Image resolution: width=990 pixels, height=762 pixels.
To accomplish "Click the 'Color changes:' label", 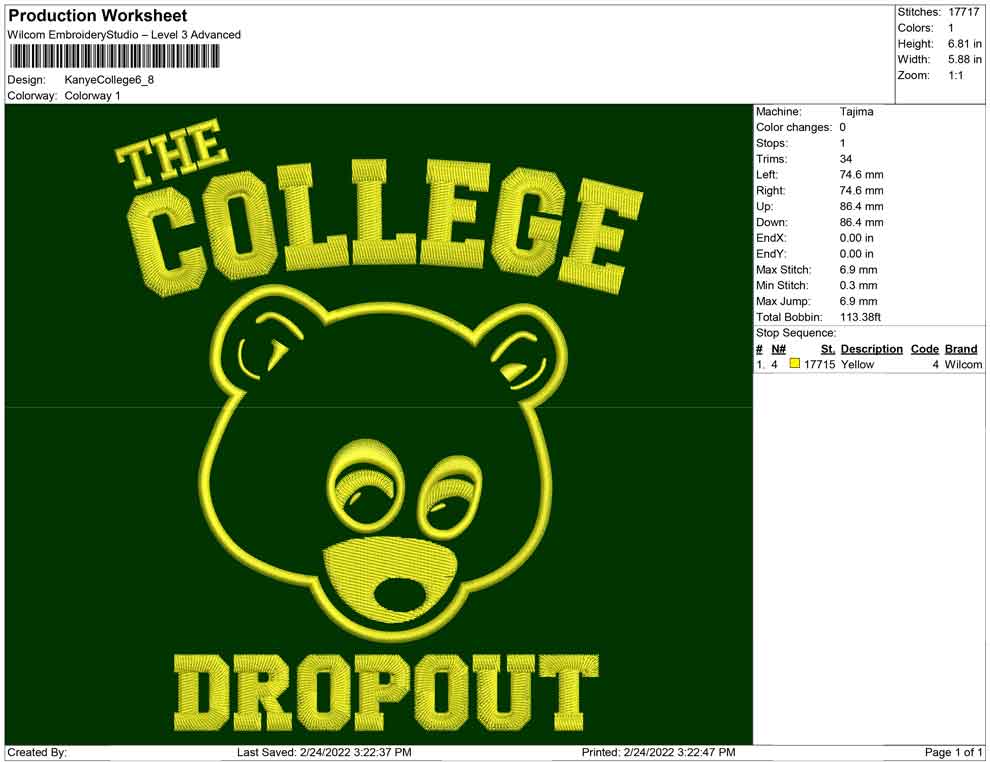I will [x=794, y=127].
